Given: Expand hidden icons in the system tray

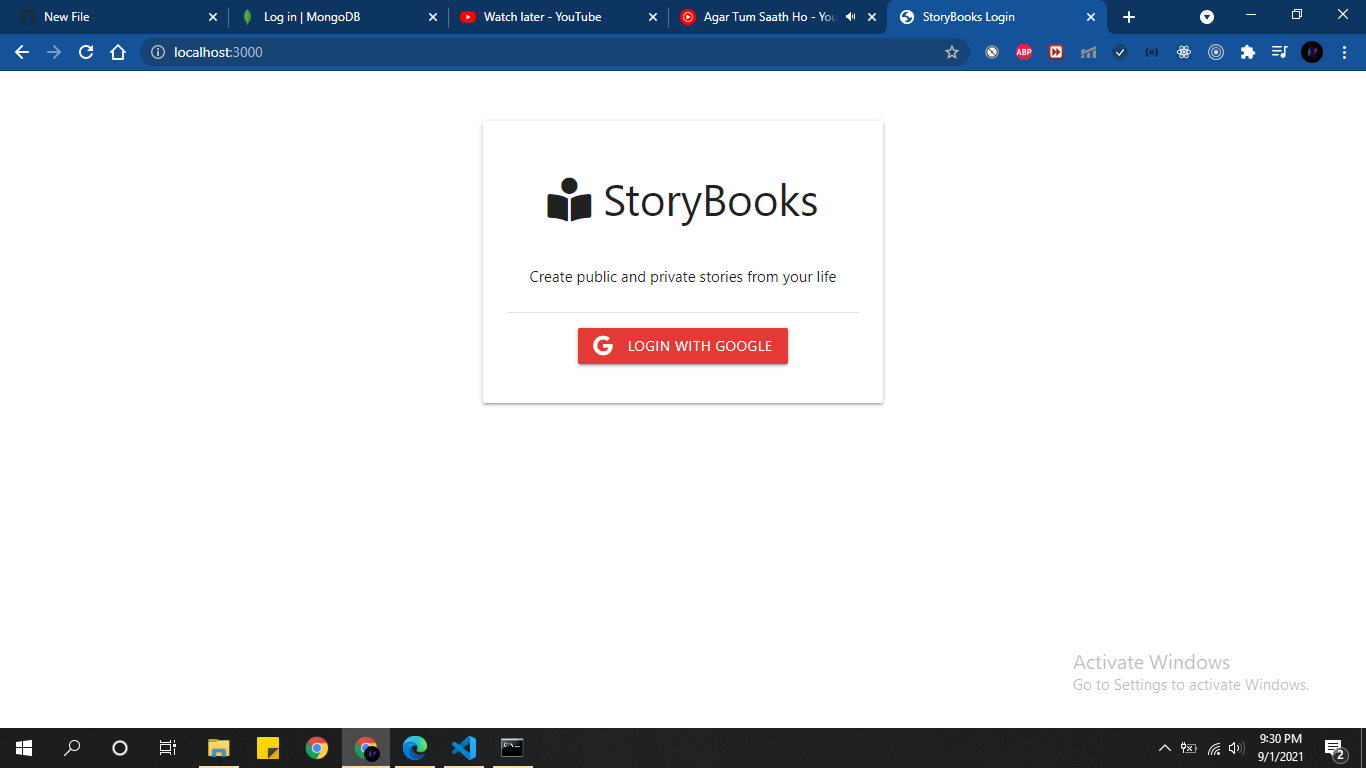Looking at the screenshot, I should (1164, 747).
